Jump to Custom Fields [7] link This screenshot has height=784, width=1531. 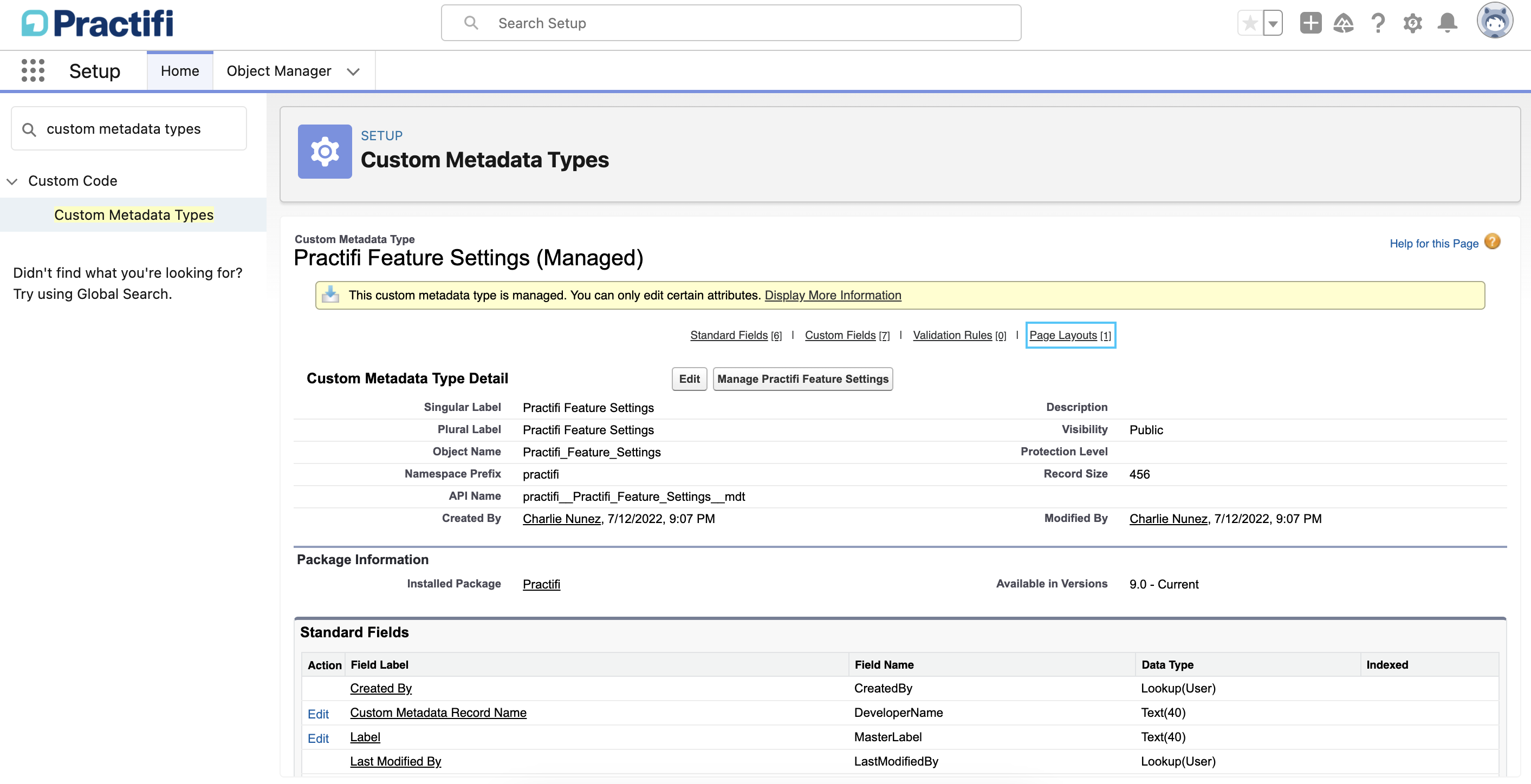click(x=847, y=336)
